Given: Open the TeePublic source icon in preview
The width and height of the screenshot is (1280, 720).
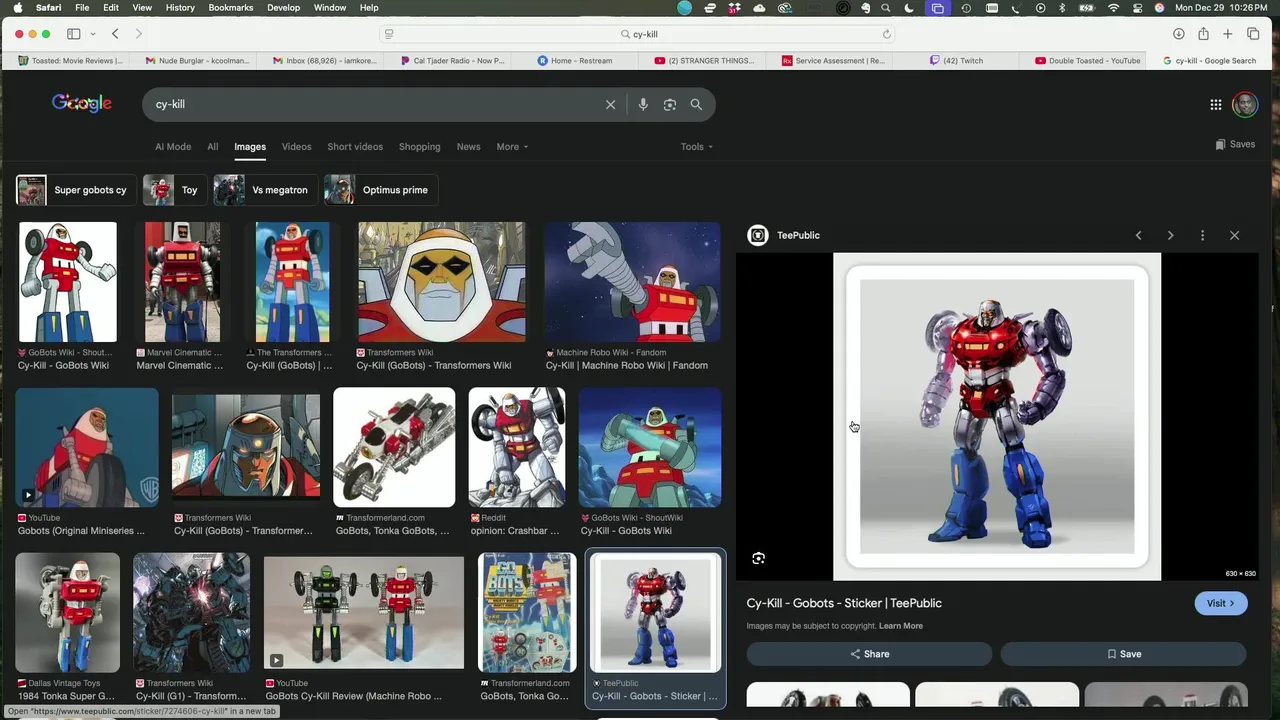Looking at the screenshot, I should [758, 235].
